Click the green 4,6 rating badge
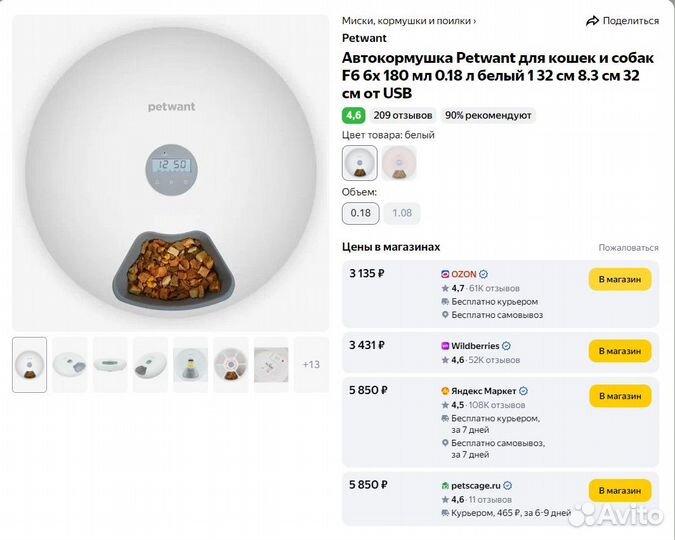Screen dimensions: 675x540 353,115
